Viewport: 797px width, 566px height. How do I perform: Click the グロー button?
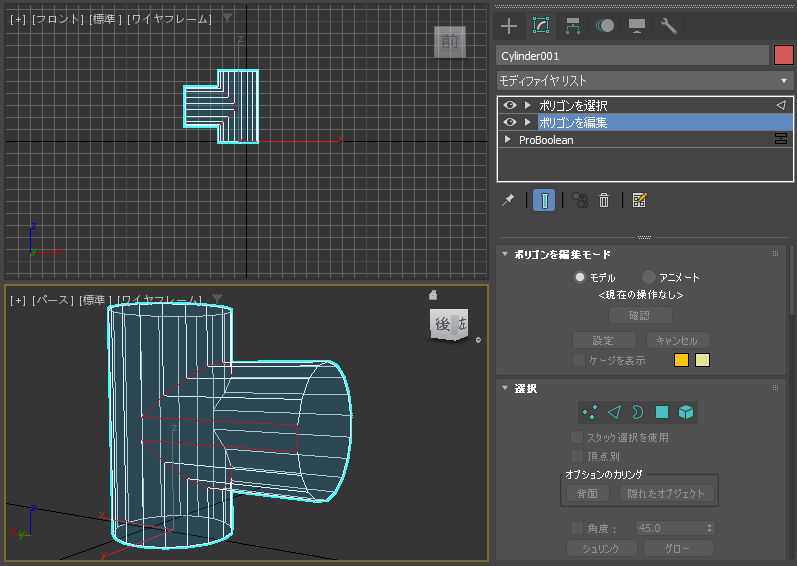(x=679, y=549)
